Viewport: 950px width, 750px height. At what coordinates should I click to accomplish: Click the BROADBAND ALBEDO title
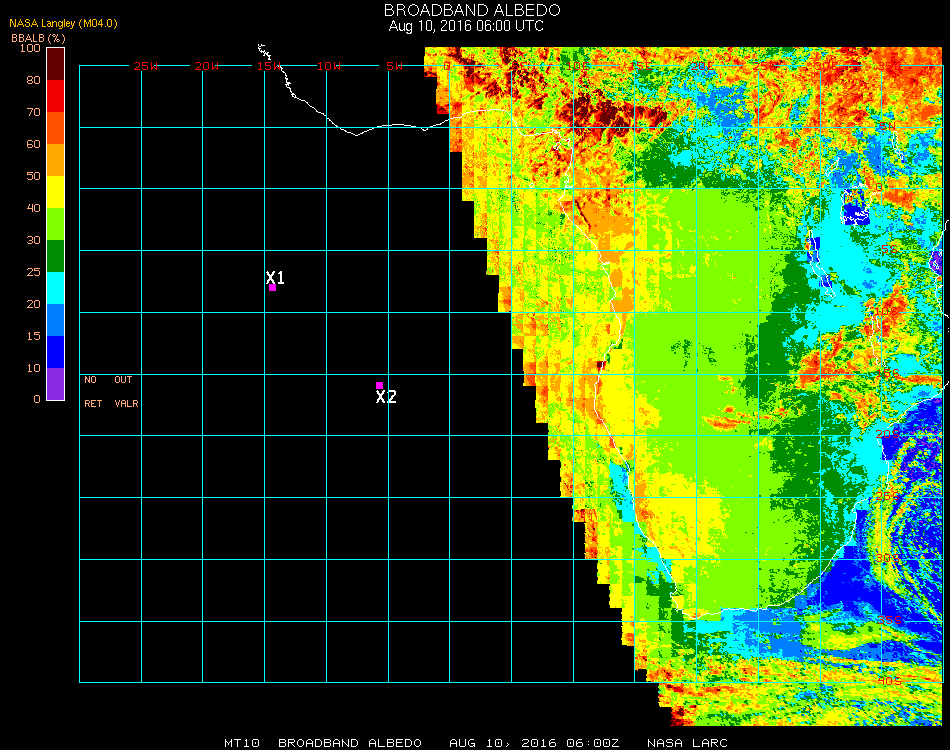[x=465, y=10]
